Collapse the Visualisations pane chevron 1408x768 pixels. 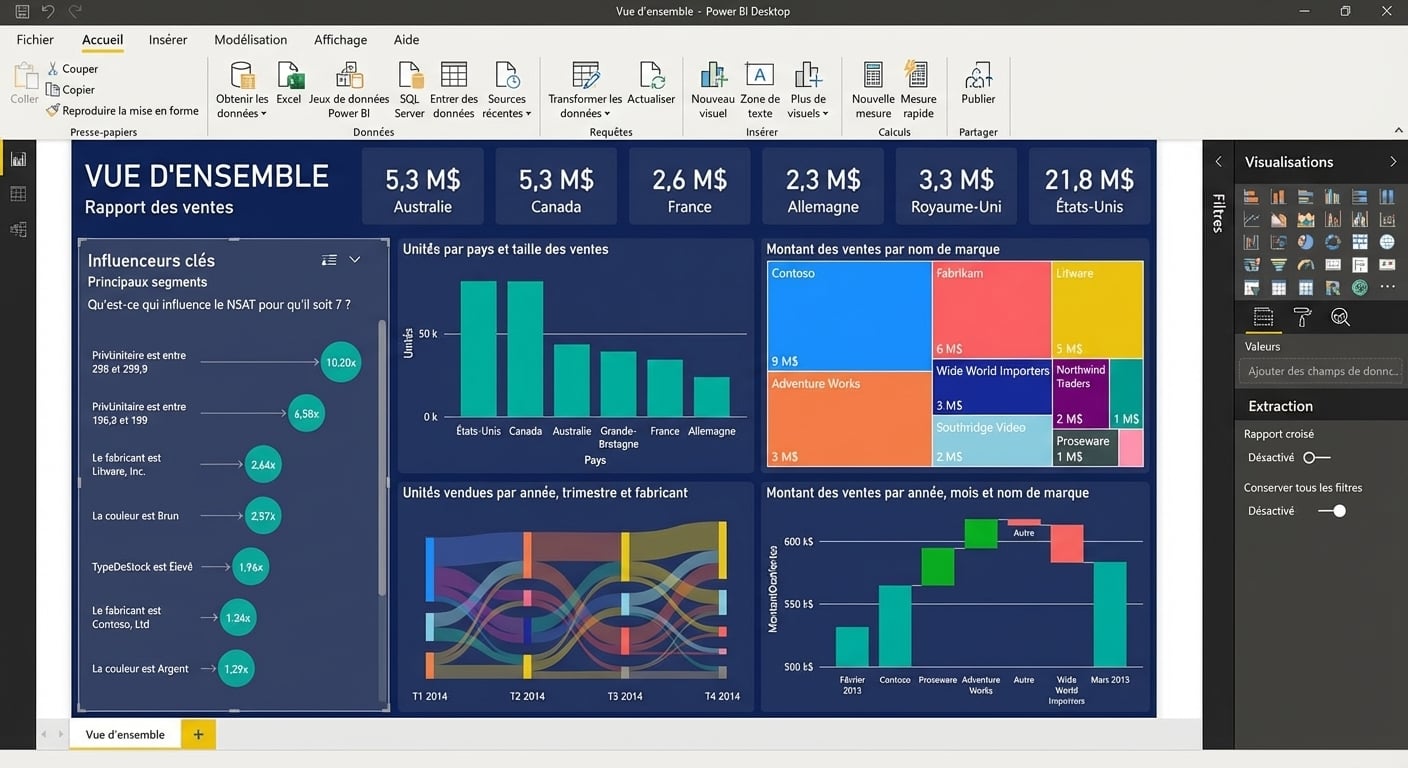point(1393,161)
